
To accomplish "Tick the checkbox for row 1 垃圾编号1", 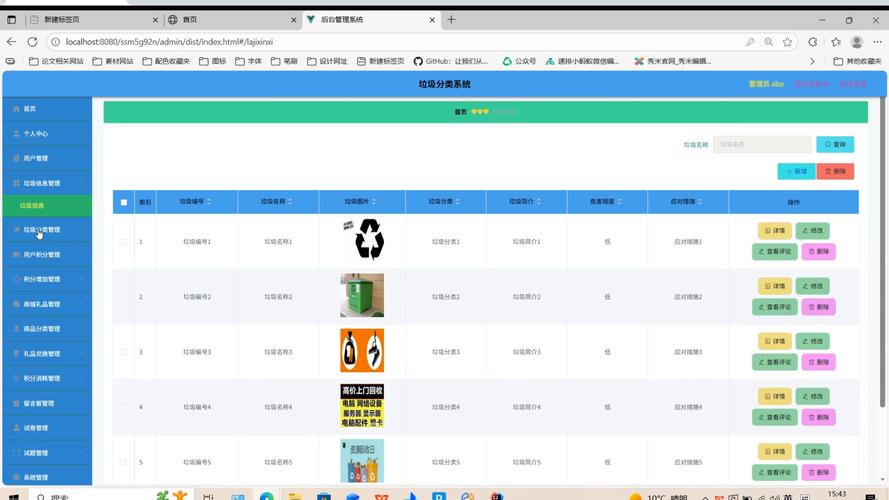I will 123,242.
